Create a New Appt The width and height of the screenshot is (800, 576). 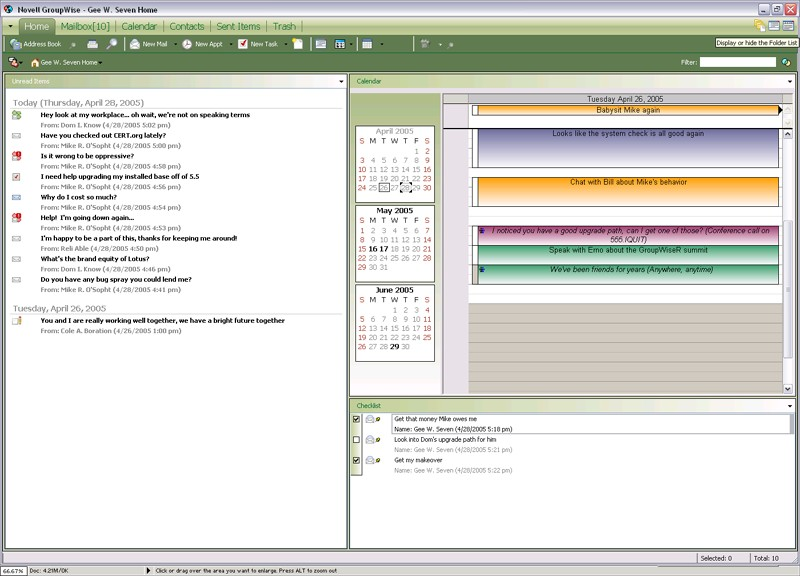pyautogui.click(x=203, y=44)
